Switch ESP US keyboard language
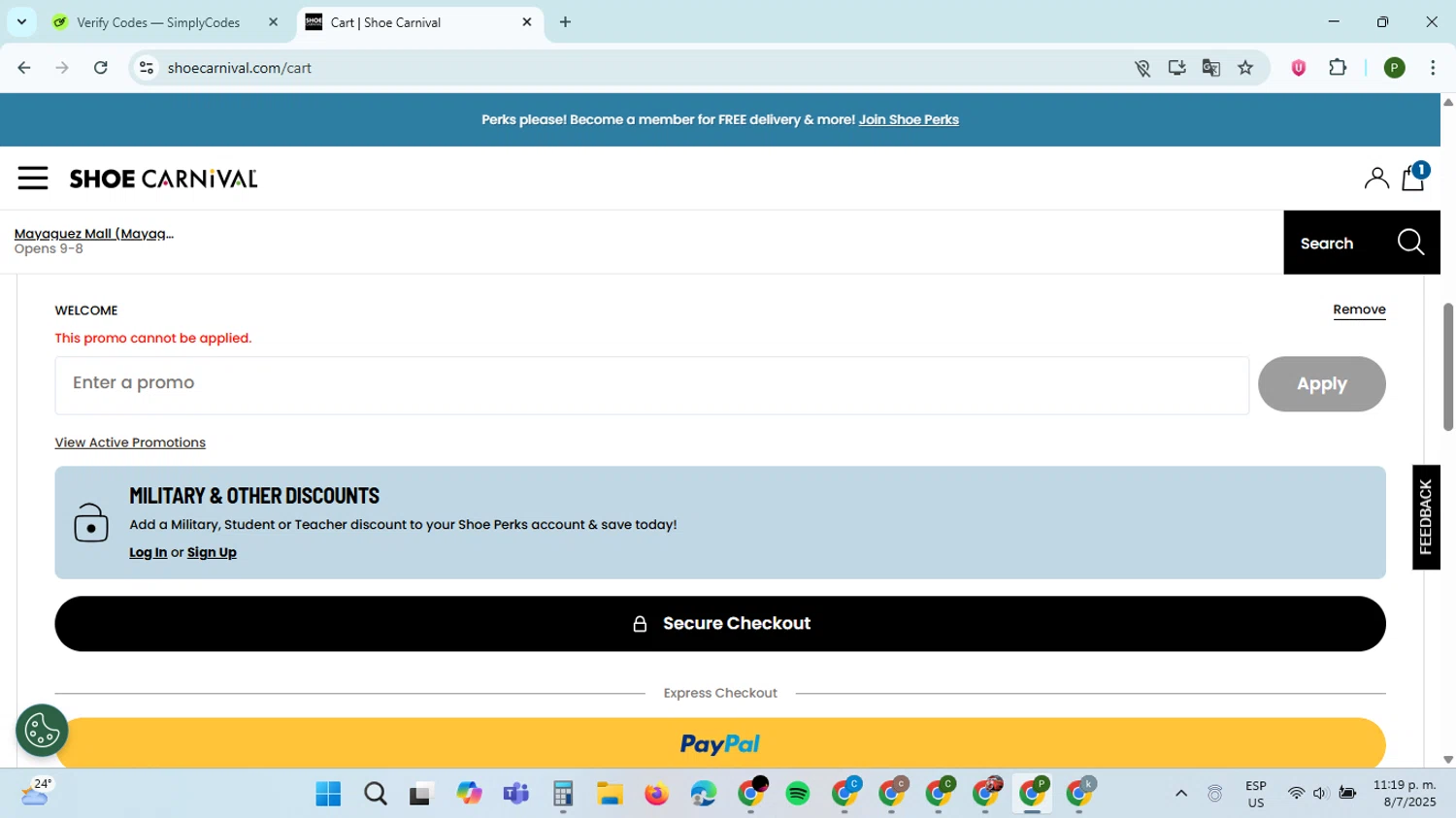This screenshot has width=1456, height=818. point(1256,794)
